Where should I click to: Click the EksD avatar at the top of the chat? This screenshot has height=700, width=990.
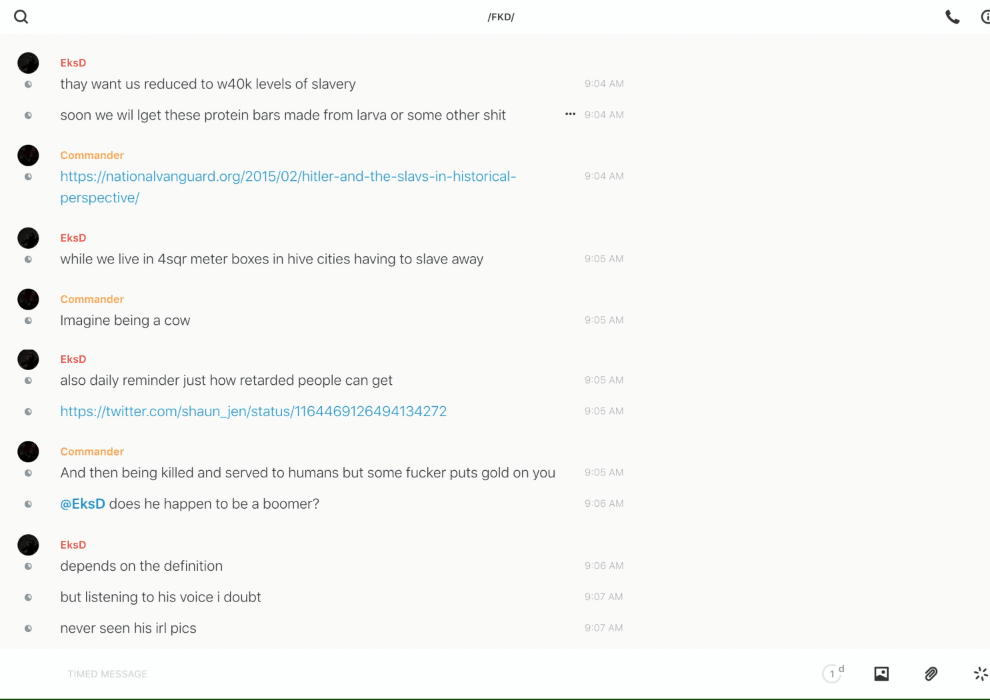28,63
